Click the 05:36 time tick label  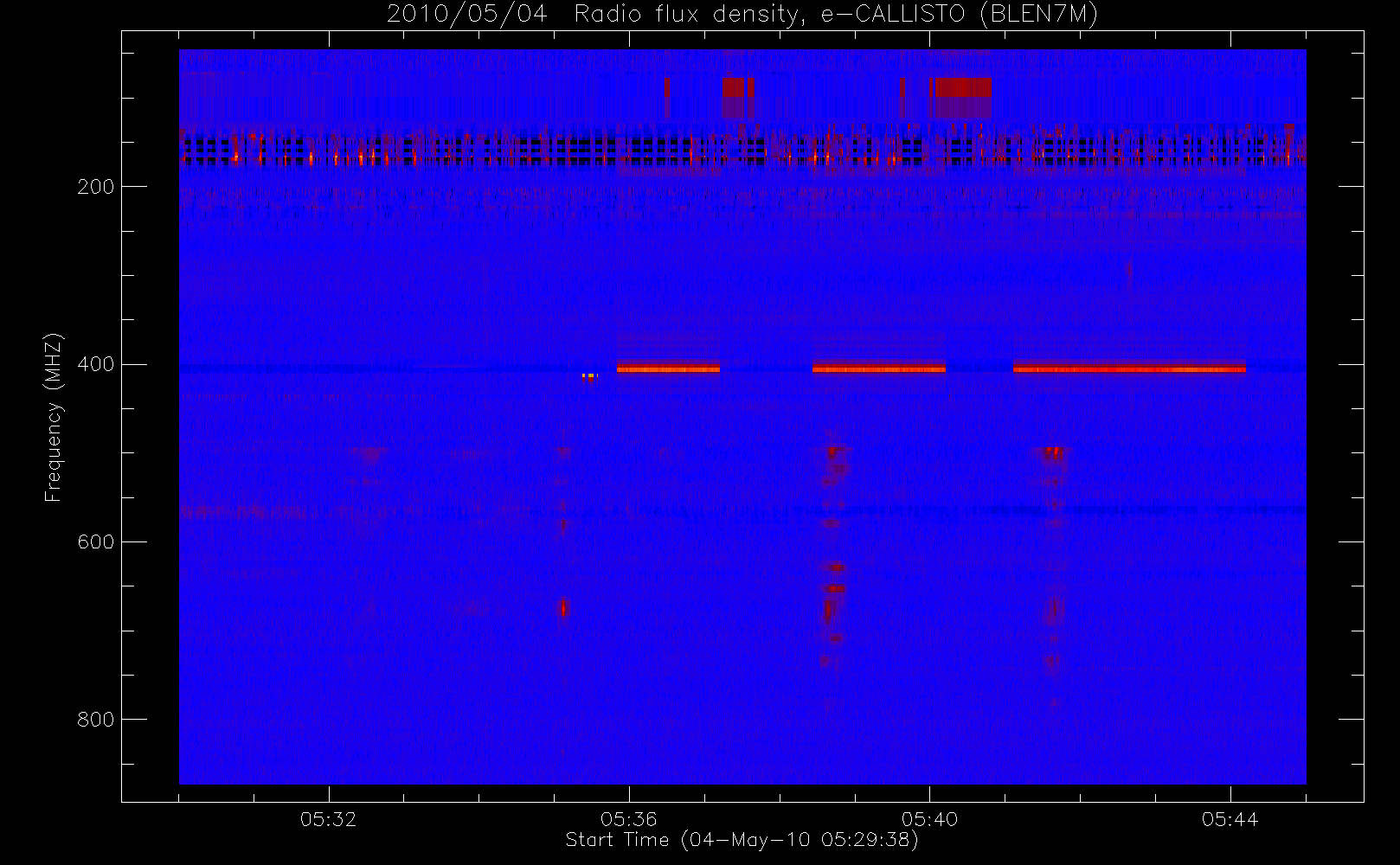tap(629, 819)
